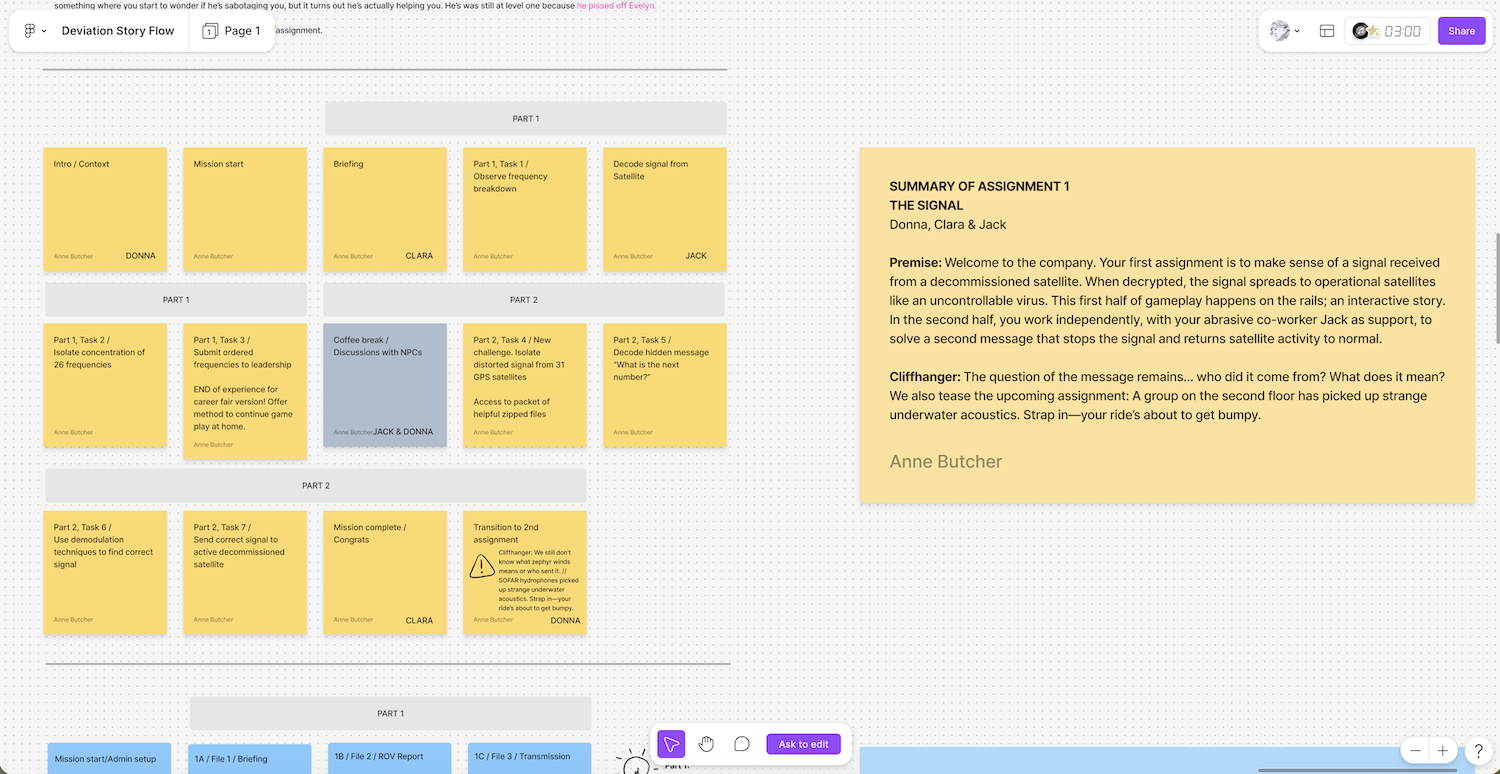Click the vertical scrollbar on the right edge

[1496, 289]
